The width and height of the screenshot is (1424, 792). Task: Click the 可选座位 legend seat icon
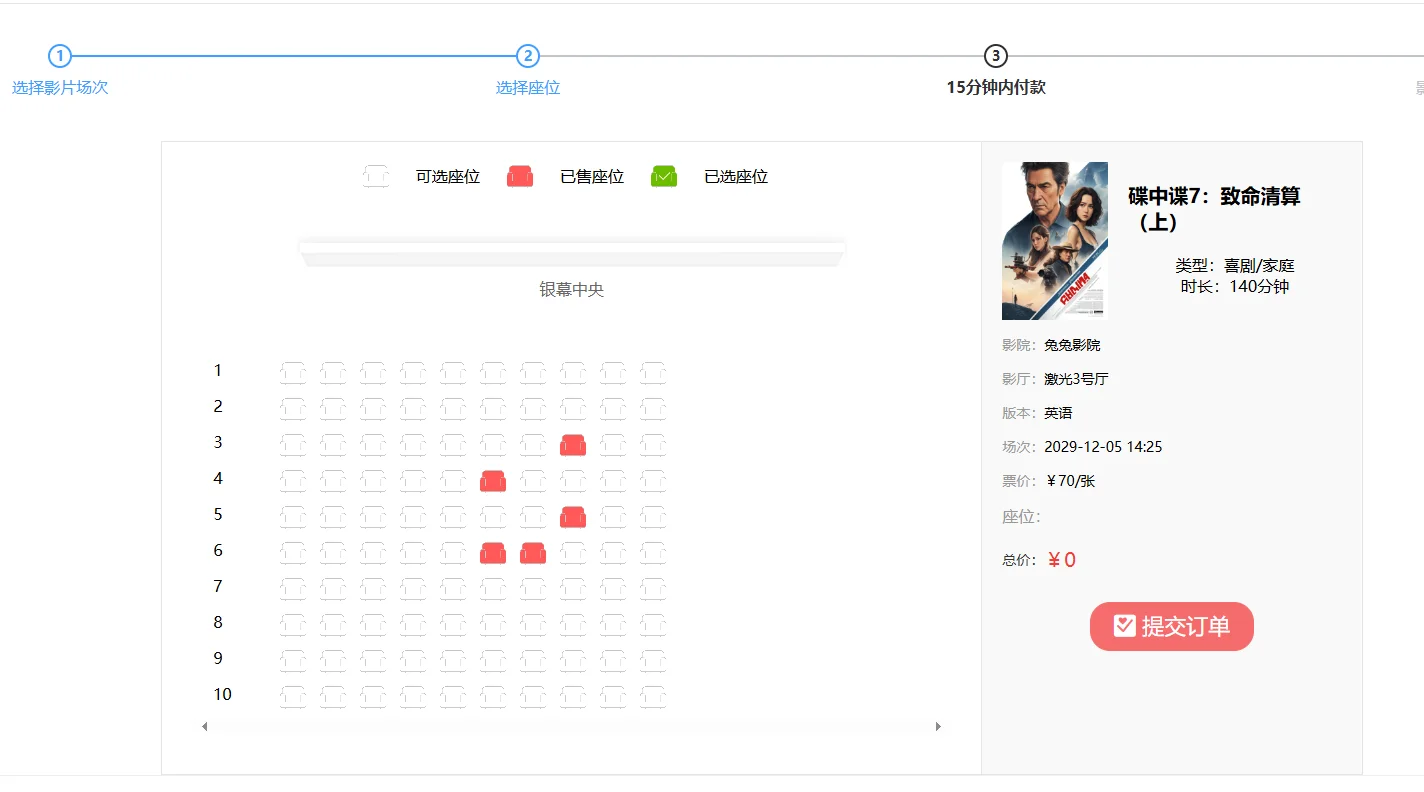click(x=375, y=175)
